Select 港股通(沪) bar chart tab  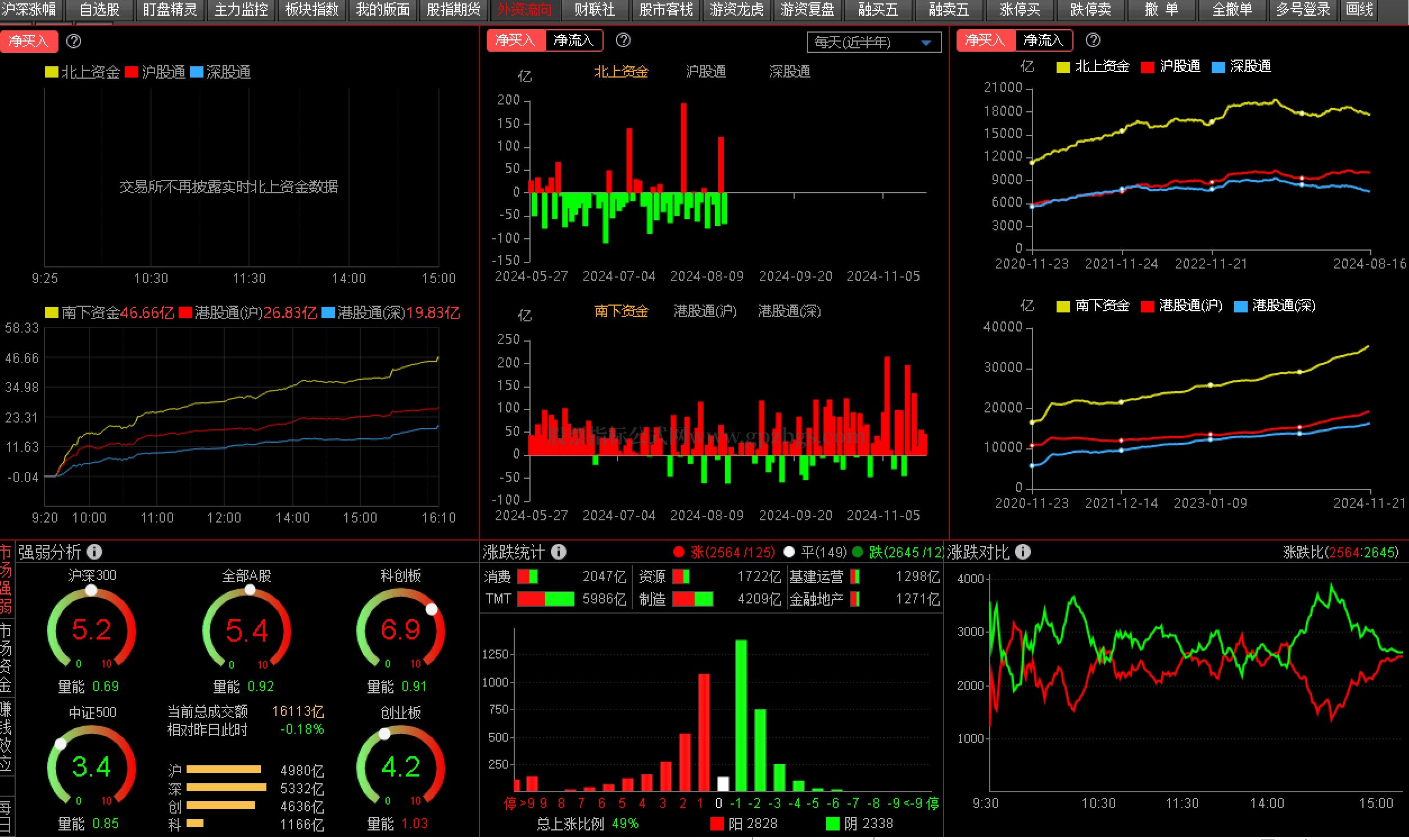705,311
